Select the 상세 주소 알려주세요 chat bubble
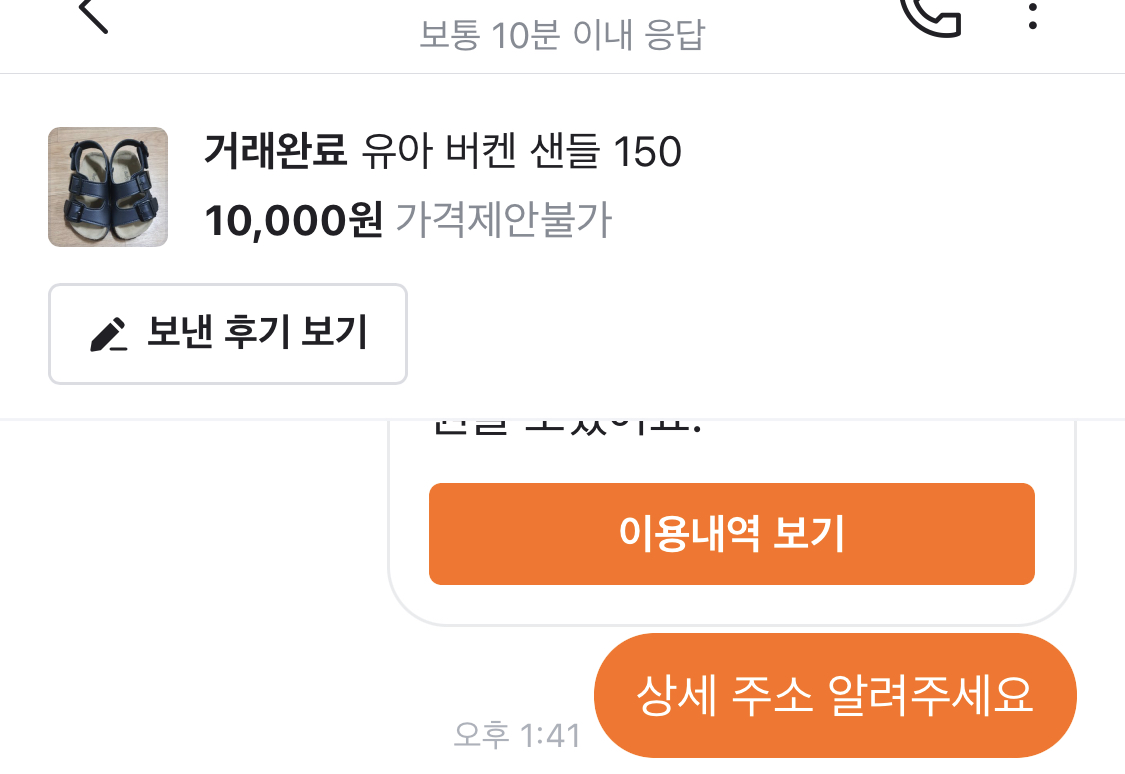Viewport: 1125px width, 774px height. [834, 695]
